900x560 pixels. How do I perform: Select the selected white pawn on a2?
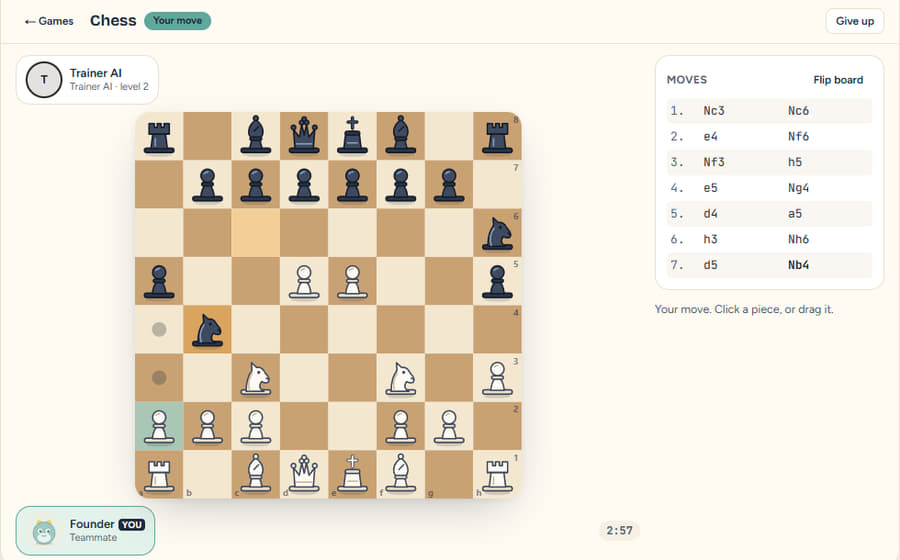coord(159,426)
